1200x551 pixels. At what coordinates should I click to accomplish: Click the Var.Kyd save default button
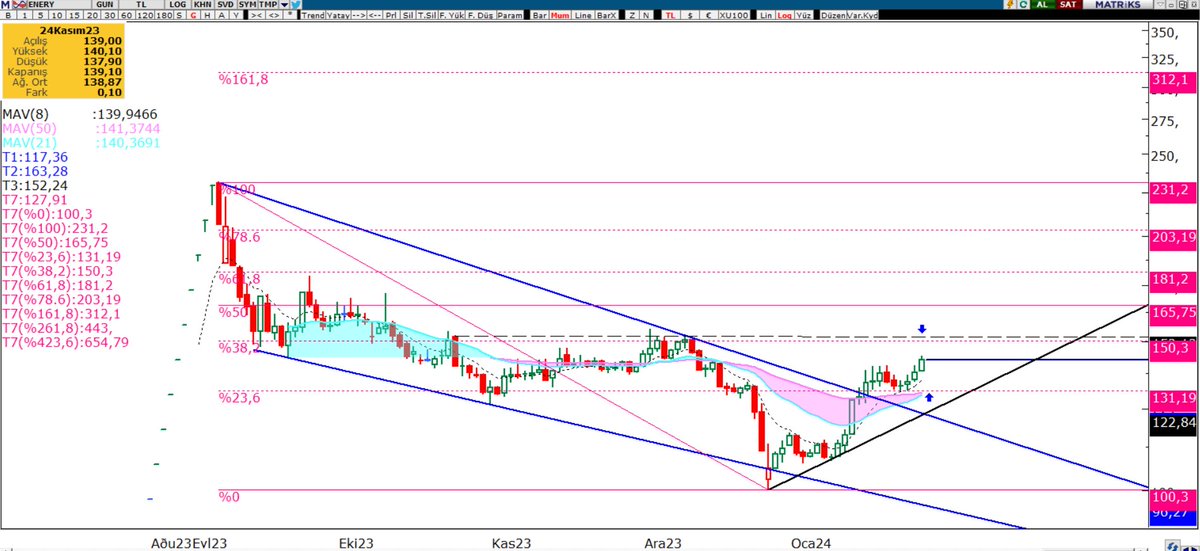[863, 16]
